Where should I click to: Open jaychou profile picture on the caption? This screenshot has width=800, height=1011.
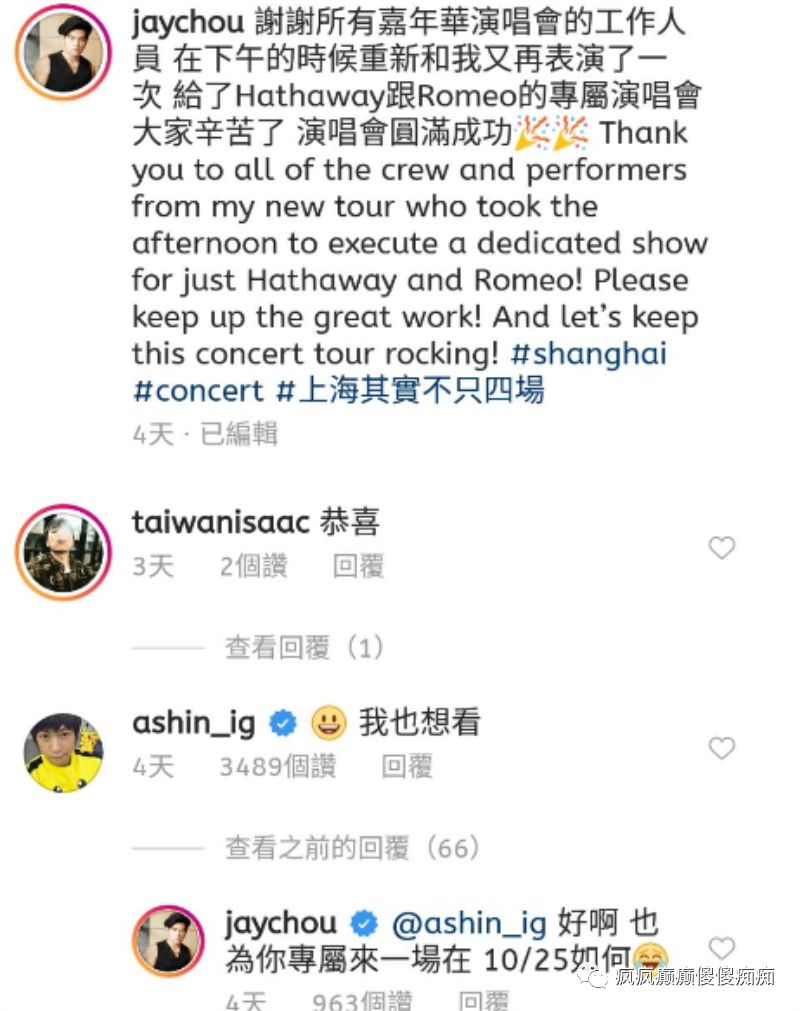tap(63, 52)
